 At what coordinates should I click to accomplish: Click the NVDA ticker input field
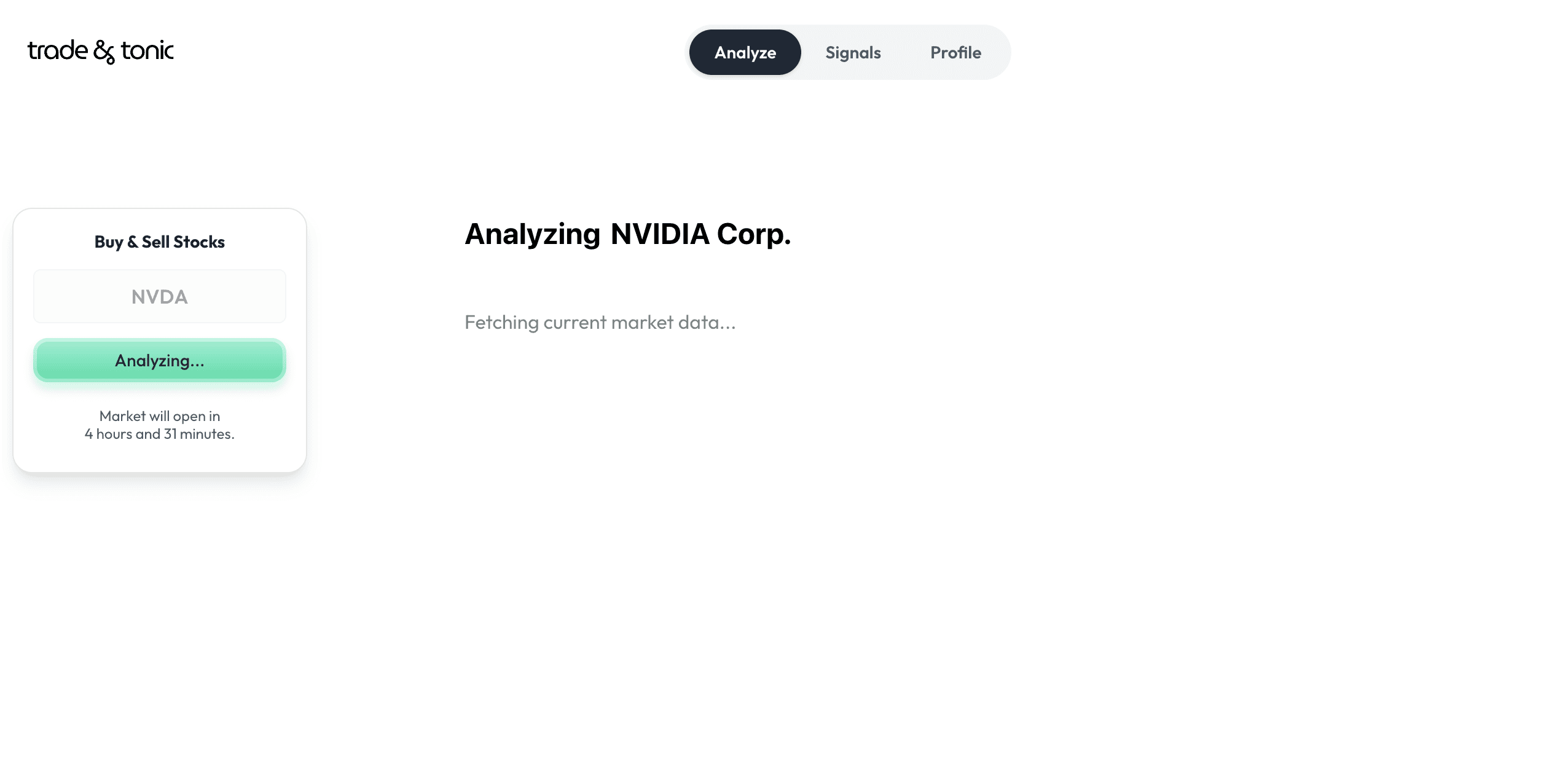pos(159,296)
